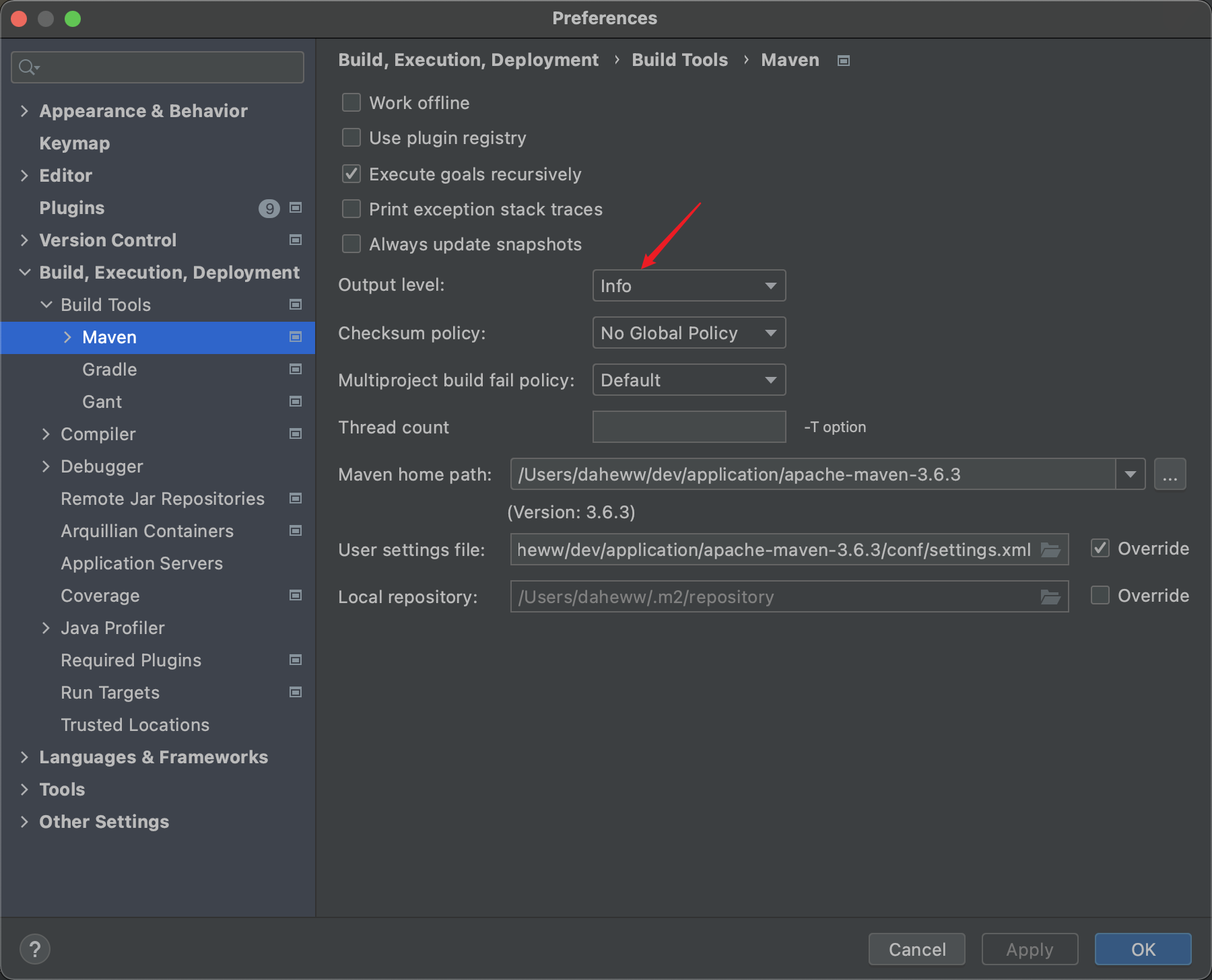
Task: Expand Appearance & Behavior section
Action: [x=25, y=111]
